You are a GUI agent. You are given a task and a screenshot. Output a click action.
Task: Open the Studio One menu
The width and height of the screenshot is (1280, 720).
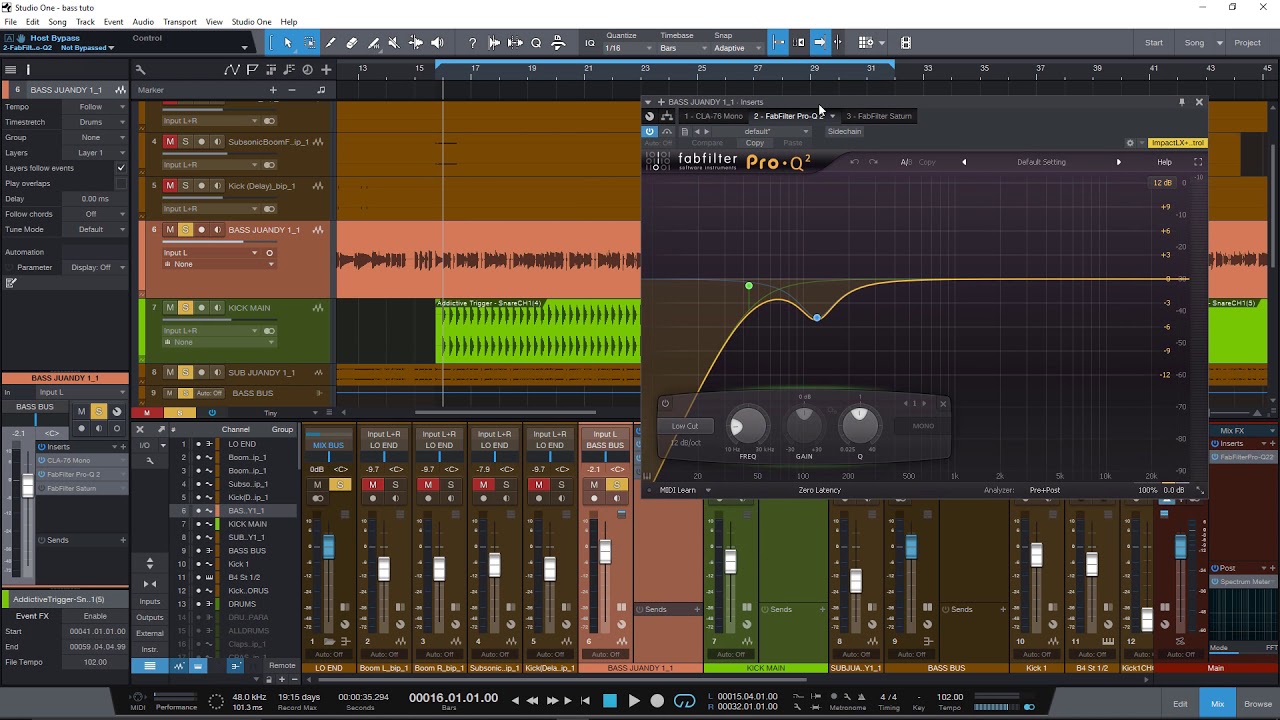click(251, 22)
